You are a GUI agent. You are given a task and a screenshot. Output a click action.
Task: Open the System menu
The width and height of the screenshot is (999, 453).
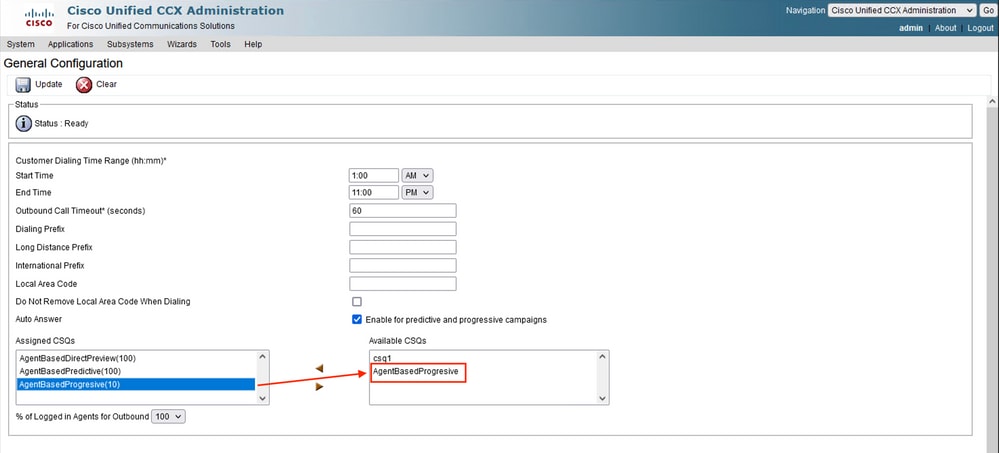click(x=20, y=45)
